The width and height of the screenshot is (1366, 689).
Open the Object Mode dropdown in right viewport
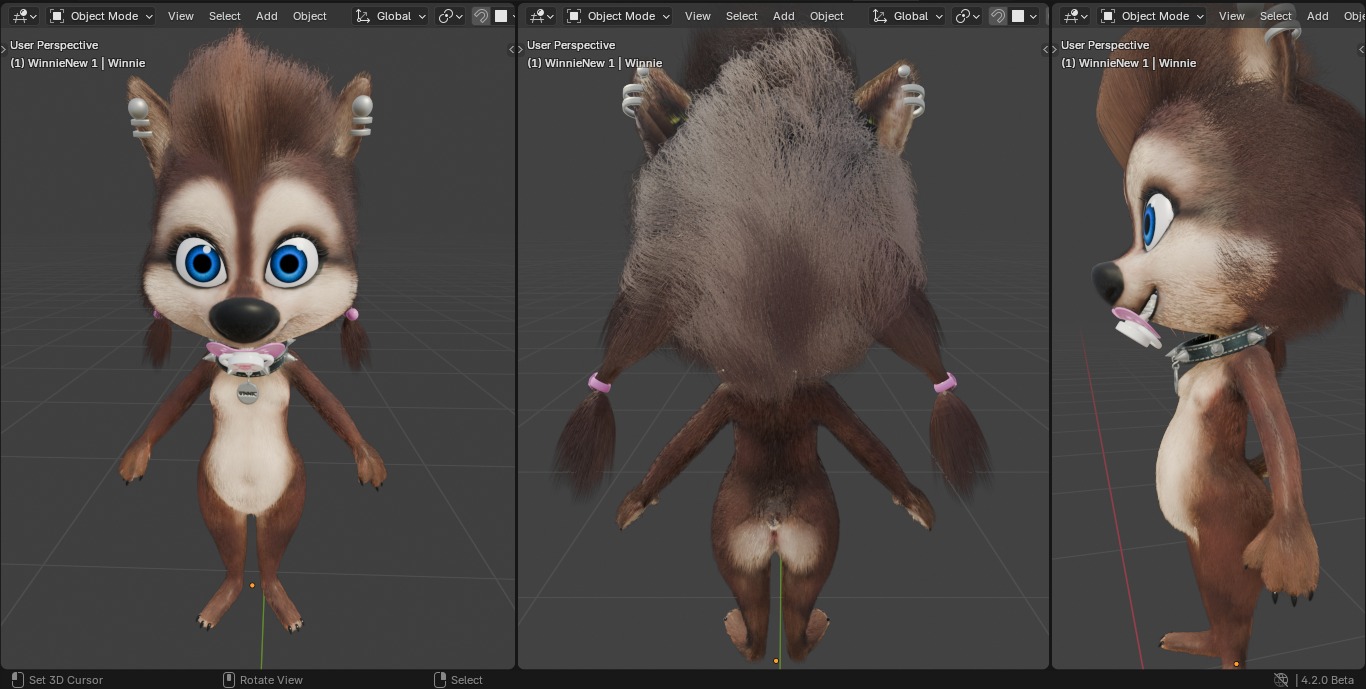(x=1152, y=16)
